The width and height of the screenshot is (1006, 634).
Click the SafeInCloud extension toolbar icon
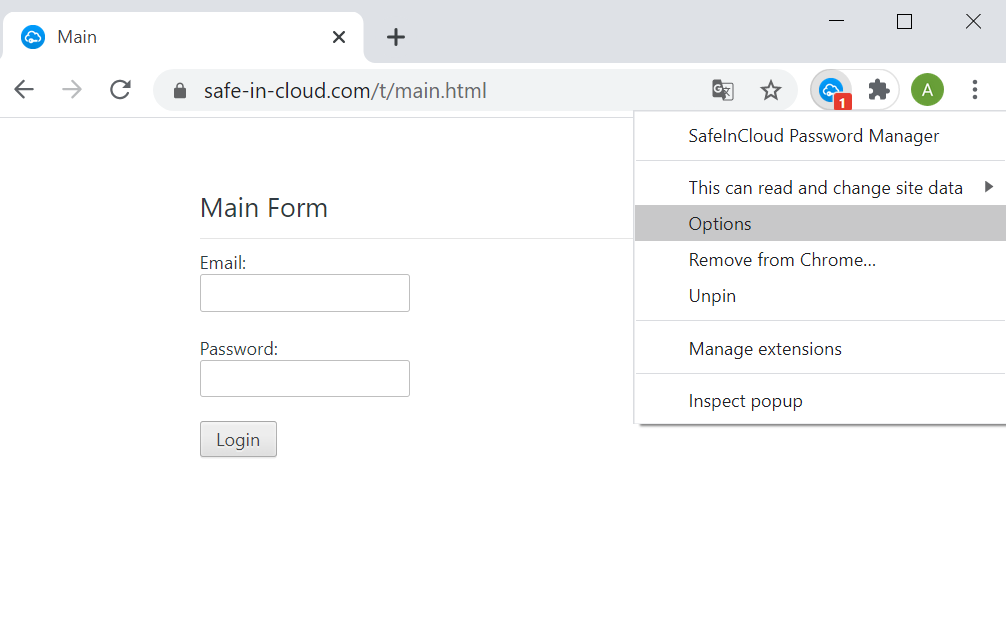click(x=830, y=90)
